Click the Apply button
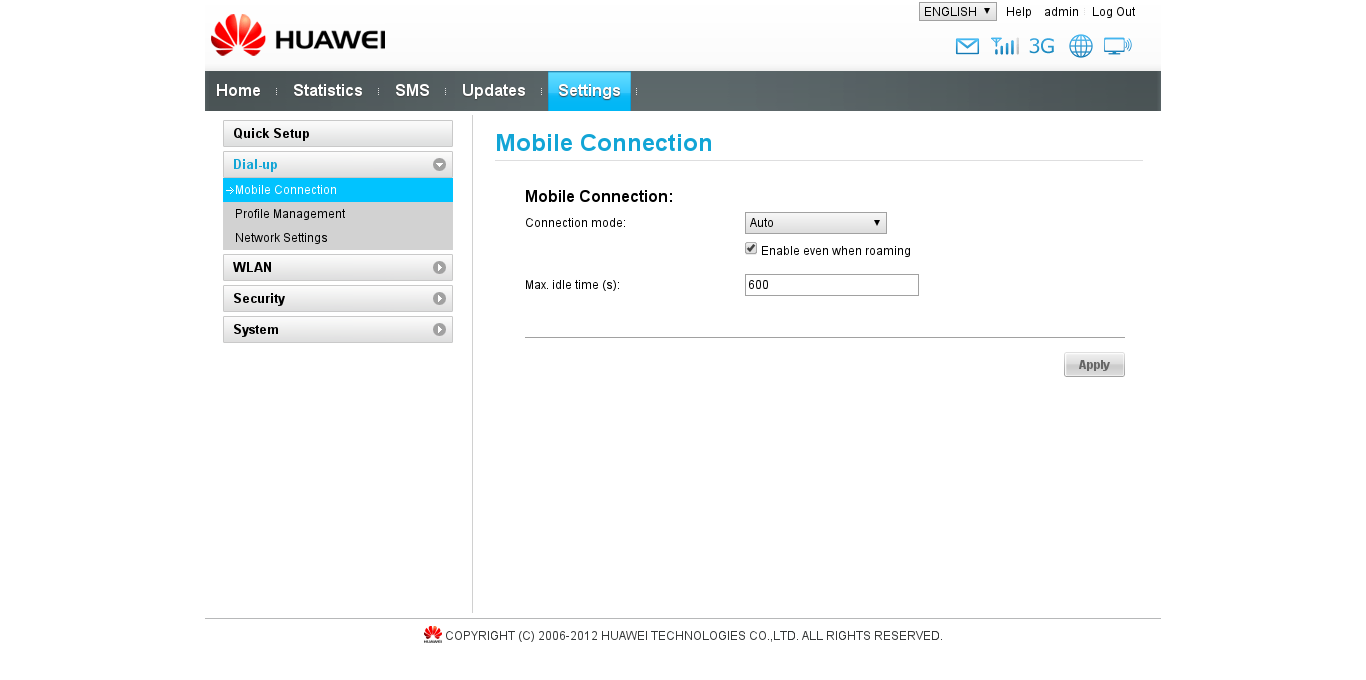The height and width of the screenshot is (680, 1366). coord(1094,365)
